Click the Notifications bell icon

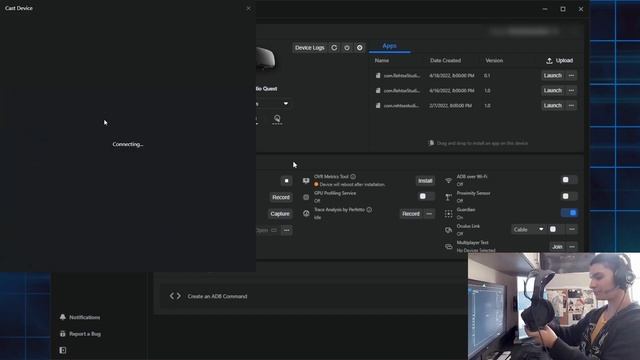coord(62,317)
